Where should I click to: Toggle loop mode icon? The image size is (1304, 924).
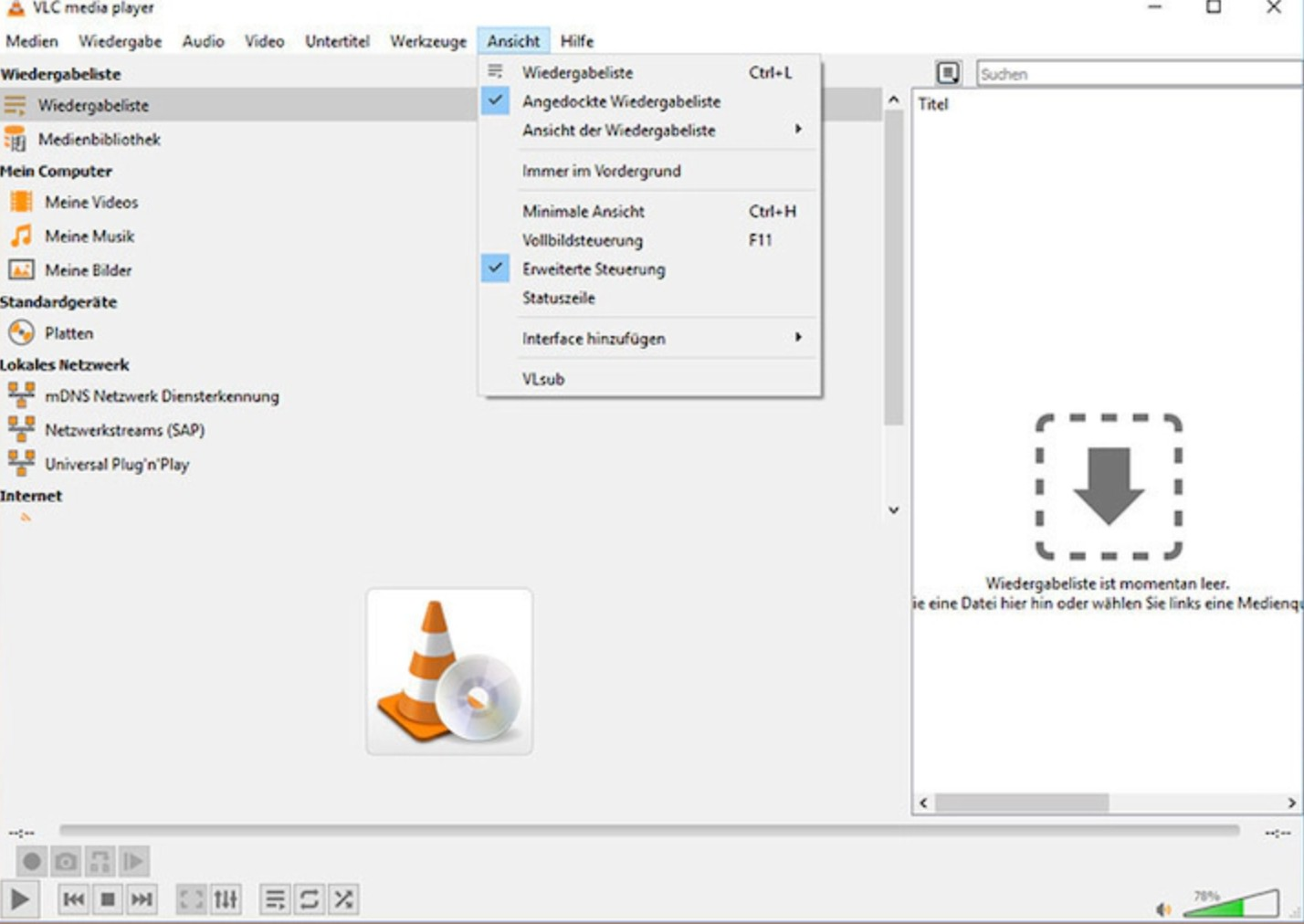coord(309,899)
